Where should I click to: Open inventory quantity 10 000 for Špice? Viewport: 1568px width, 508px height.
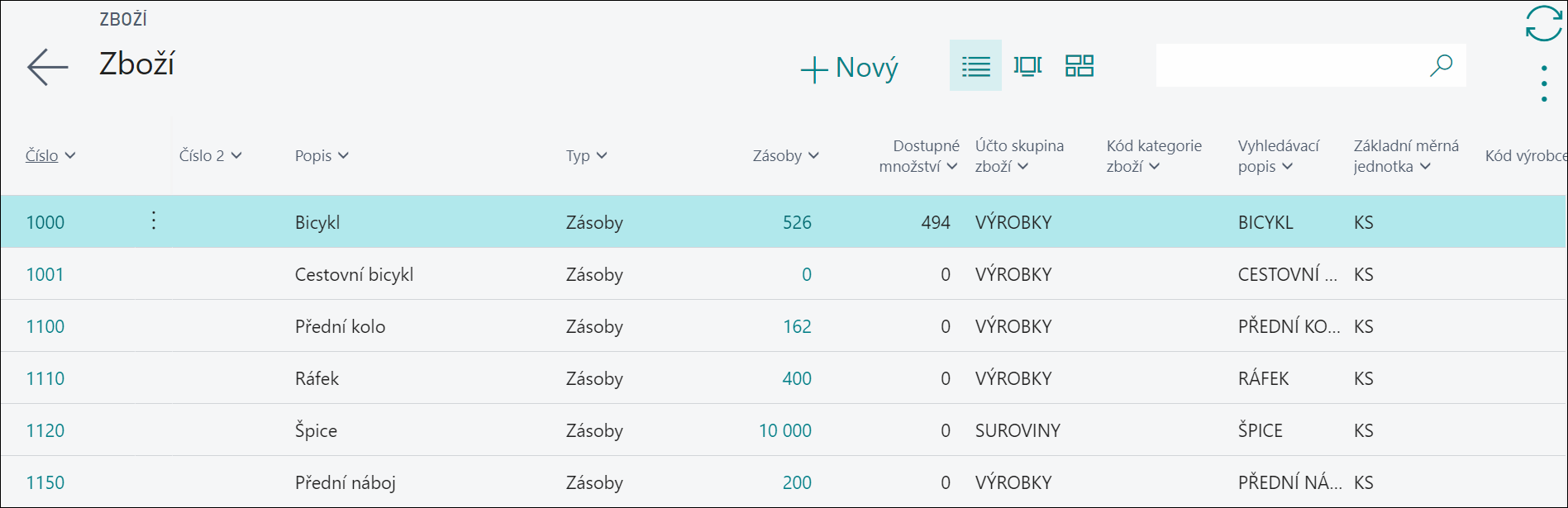(x=785, y=430)
